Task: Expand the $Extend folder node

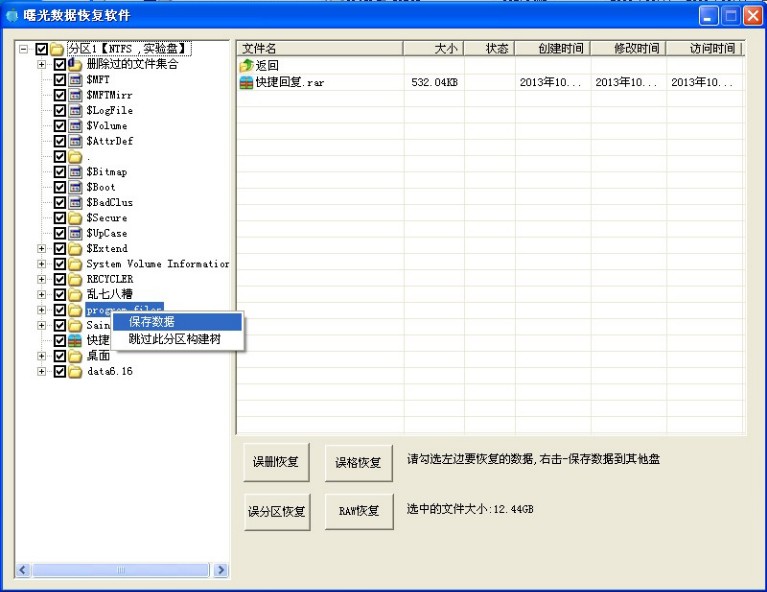Action: [x=42, y=249]
